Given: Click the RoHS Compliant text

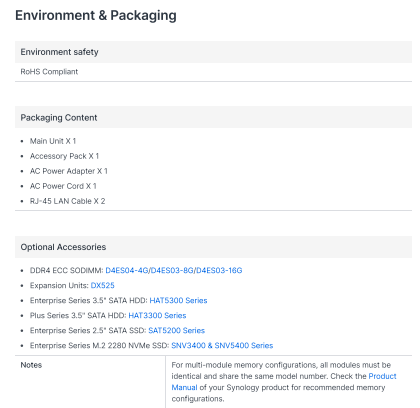Looking at the screenshot, I should [49, 72].
